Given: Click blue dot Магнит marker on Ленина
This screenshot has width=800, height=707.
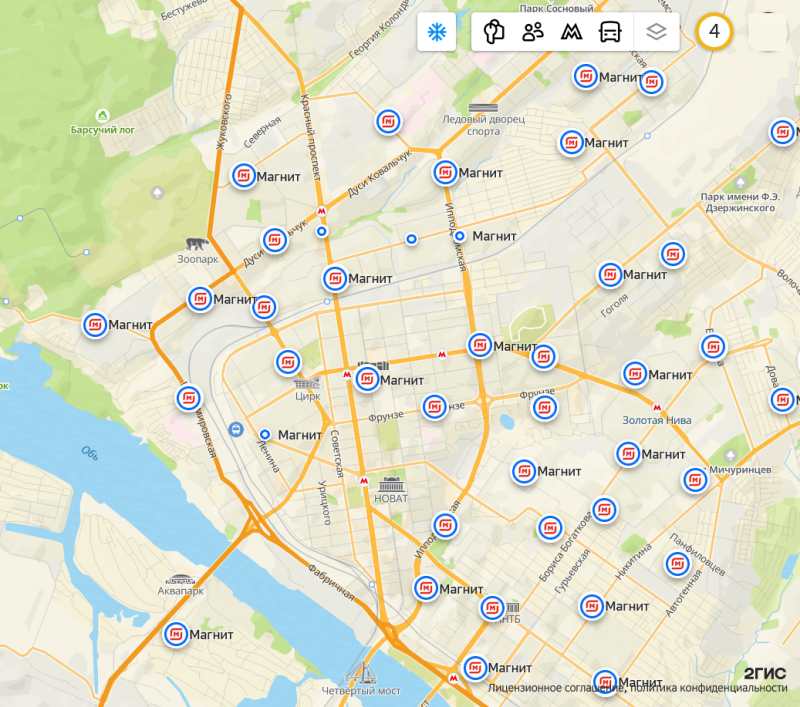Looking at the screenshot, I should (265, 435).
